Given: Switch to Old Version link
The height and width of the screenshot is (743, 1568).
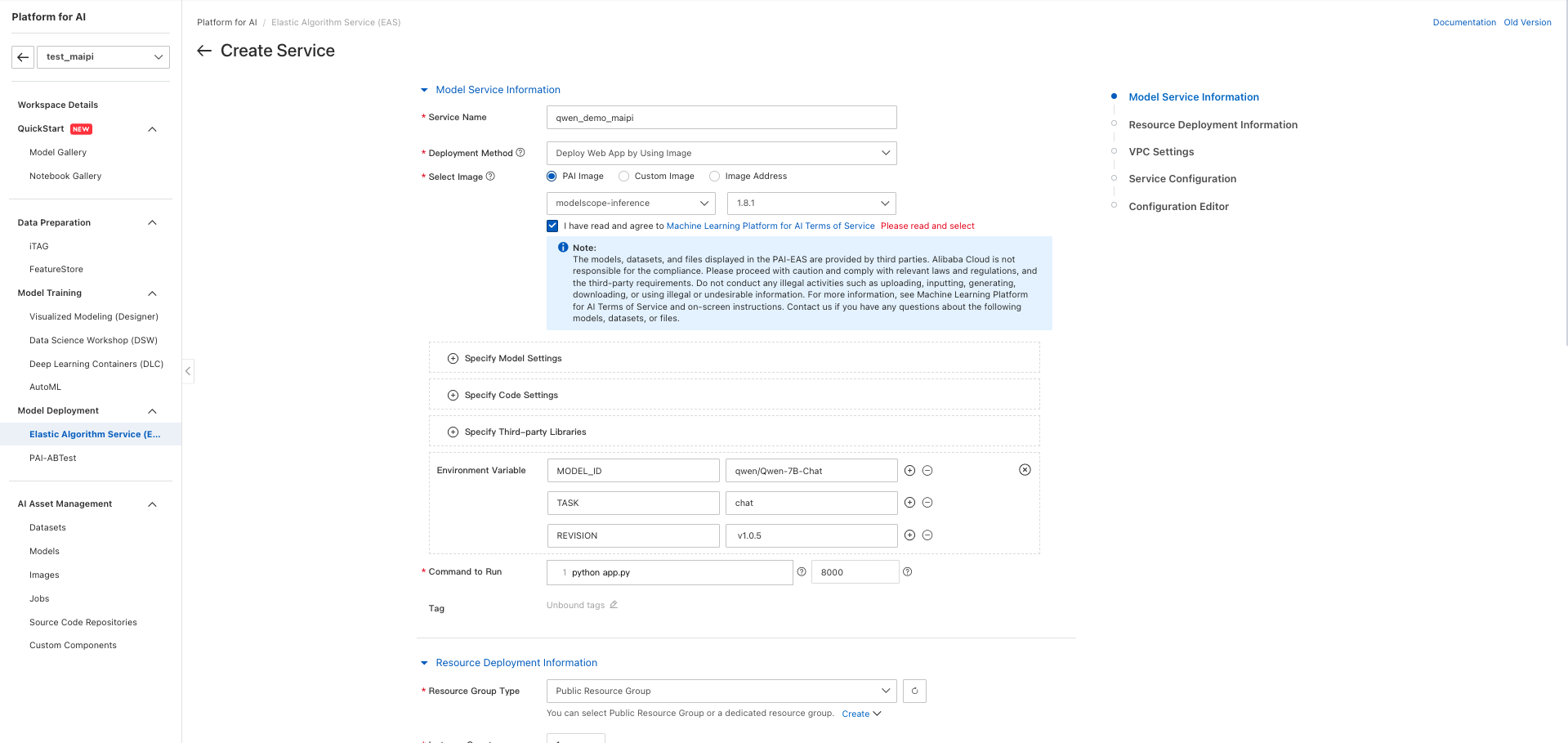Looking at the screenshot, I should pos(1527,23).
